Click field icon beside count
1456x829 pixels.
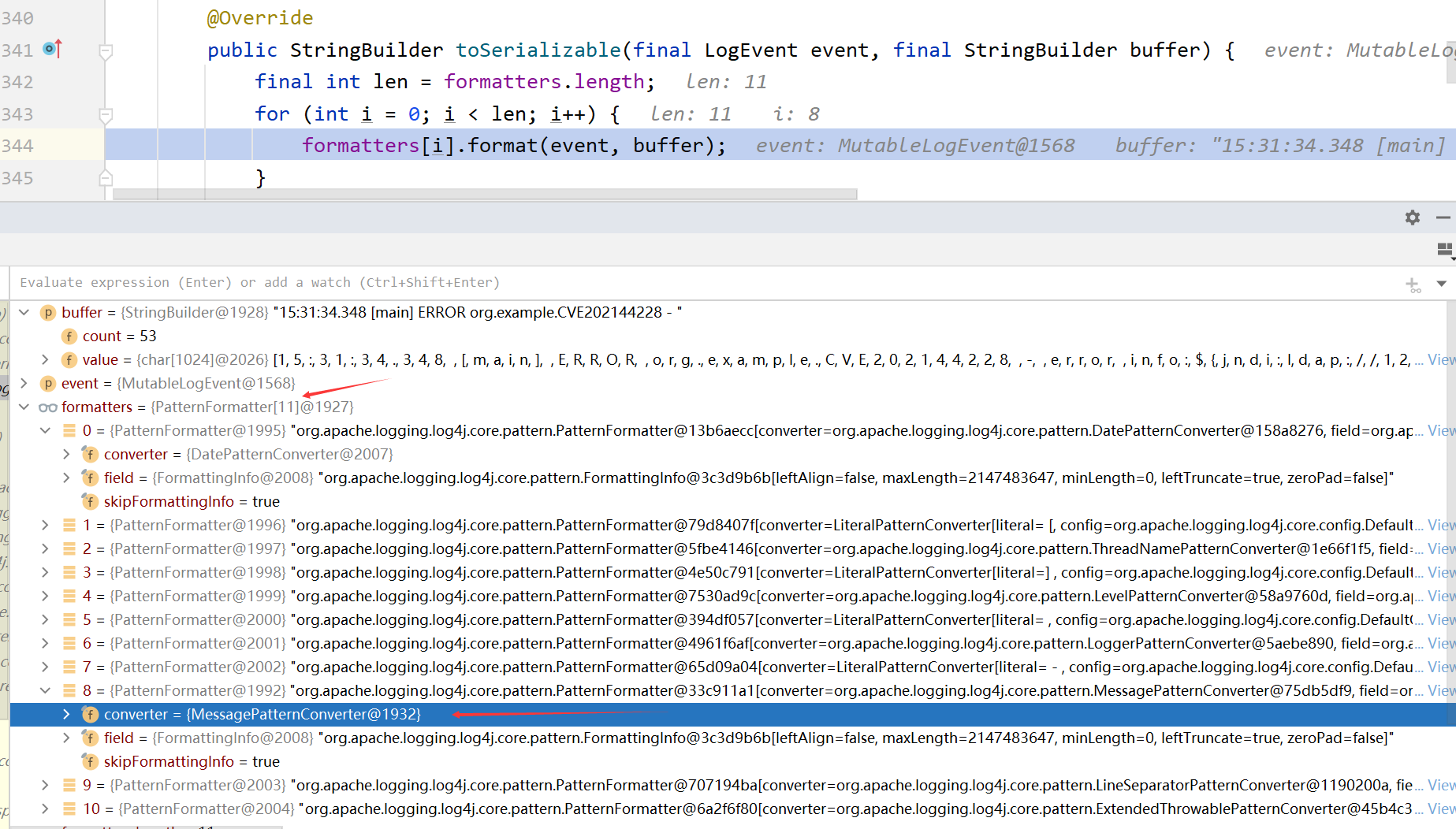[69, 336]
